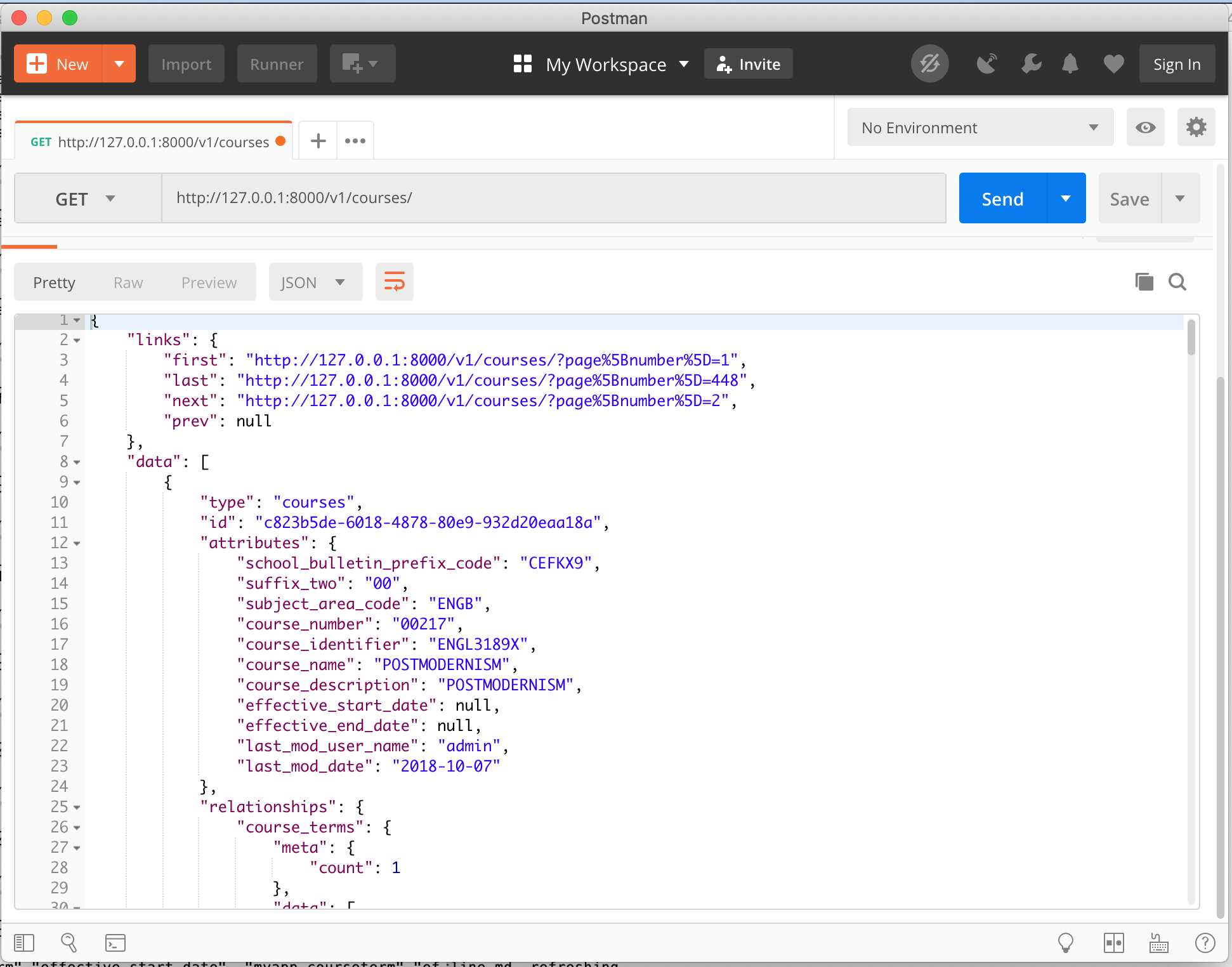Collapse the "data" array at line 8
The width and height of the screenshot is (1232, 967).
77,463
